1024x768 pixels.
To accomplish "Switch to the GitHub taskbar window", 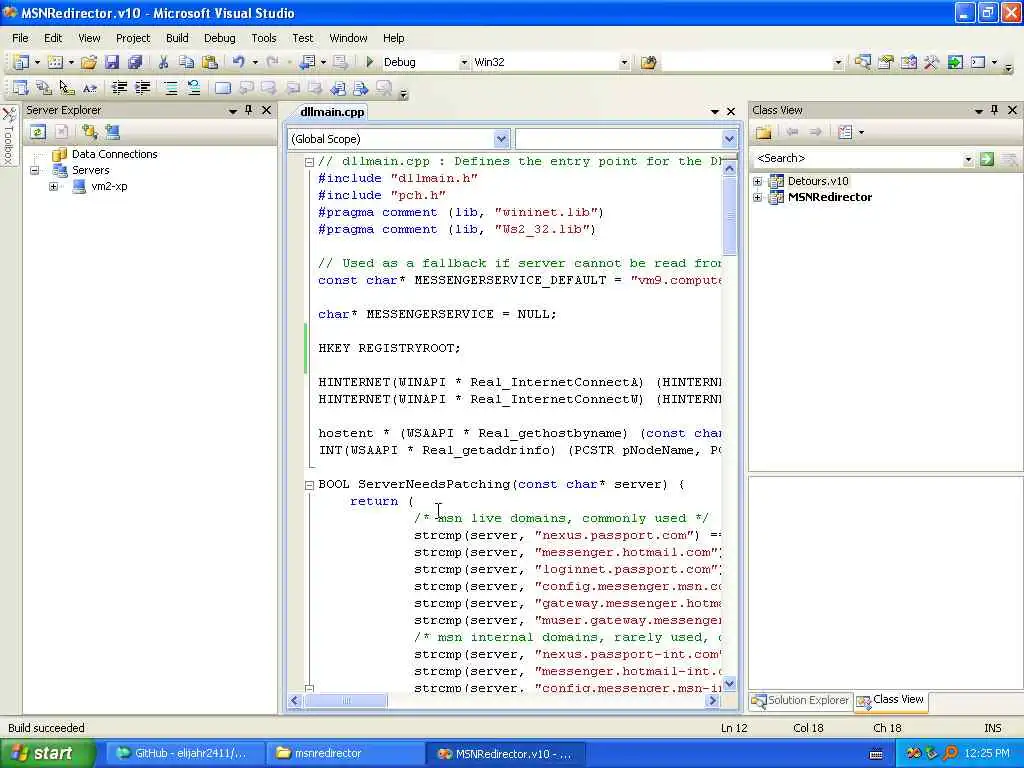I will point(184,754).
